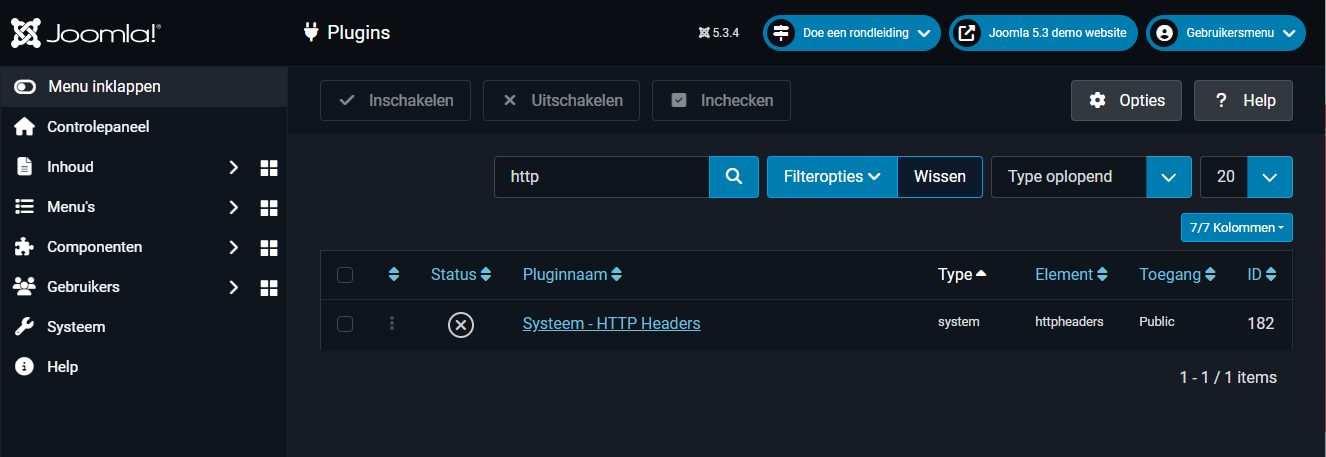Image resolution: width=1326 pixels, height=457 pixels.
Task: Click into the search field containing http
Action: (x=601, y=177)
